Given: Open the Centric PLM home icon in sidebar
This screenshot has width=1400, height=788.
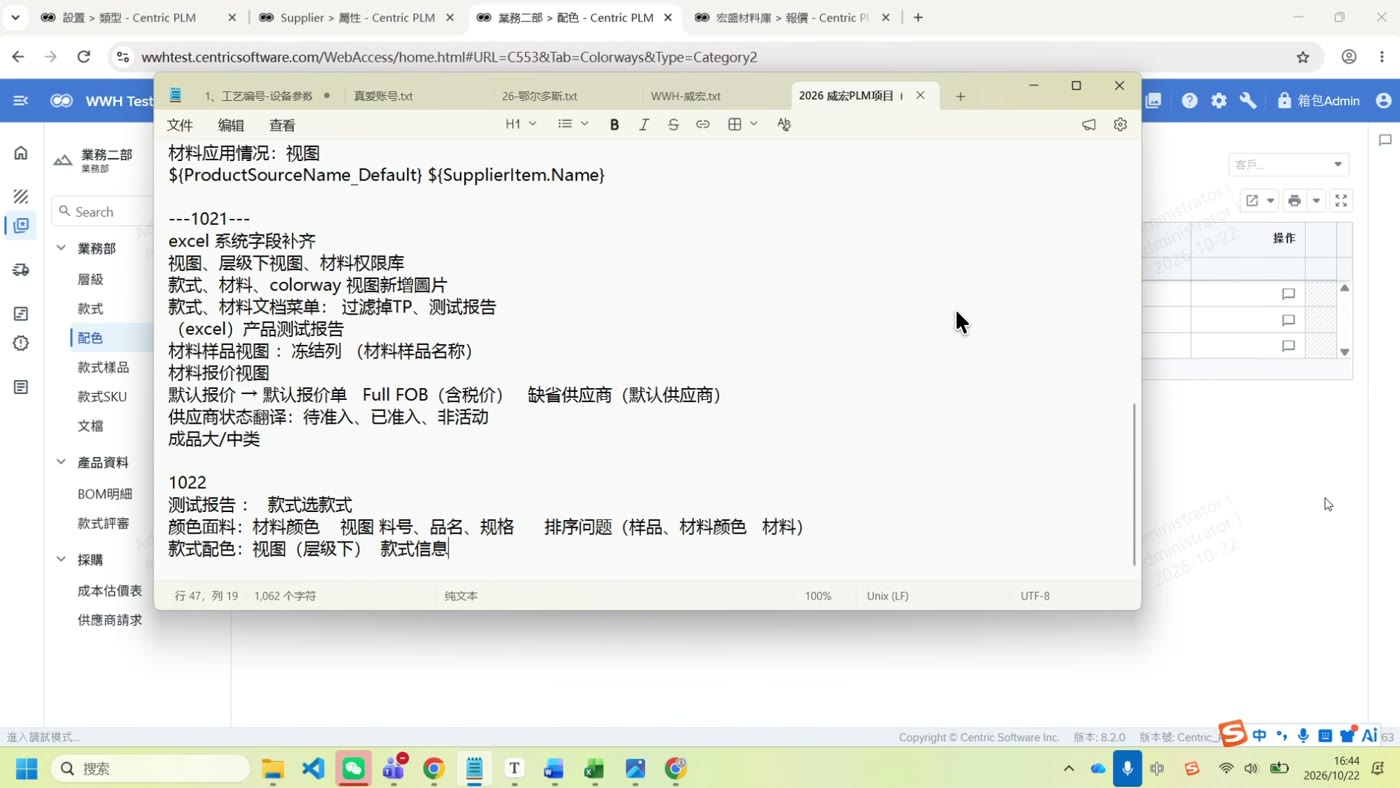Looking at the screenshot, I should 21,153.
